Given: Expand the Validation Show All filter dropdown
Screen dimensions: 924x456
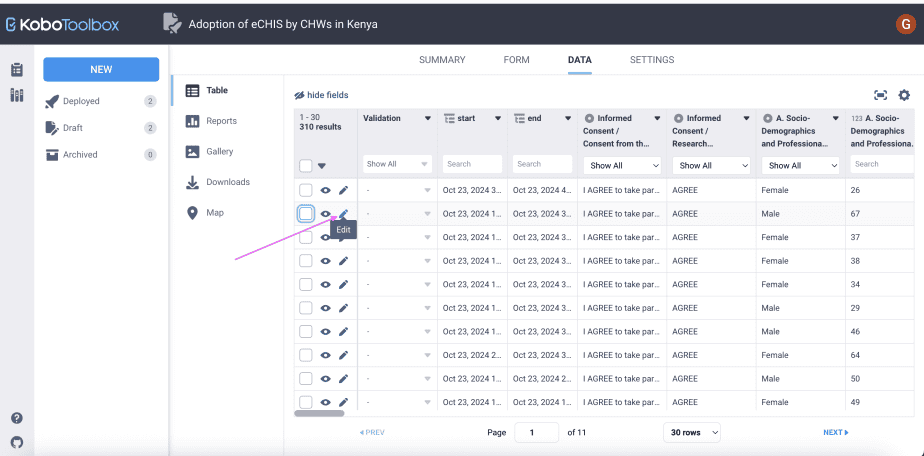Looking at the screenshot, I should (397, 164).
